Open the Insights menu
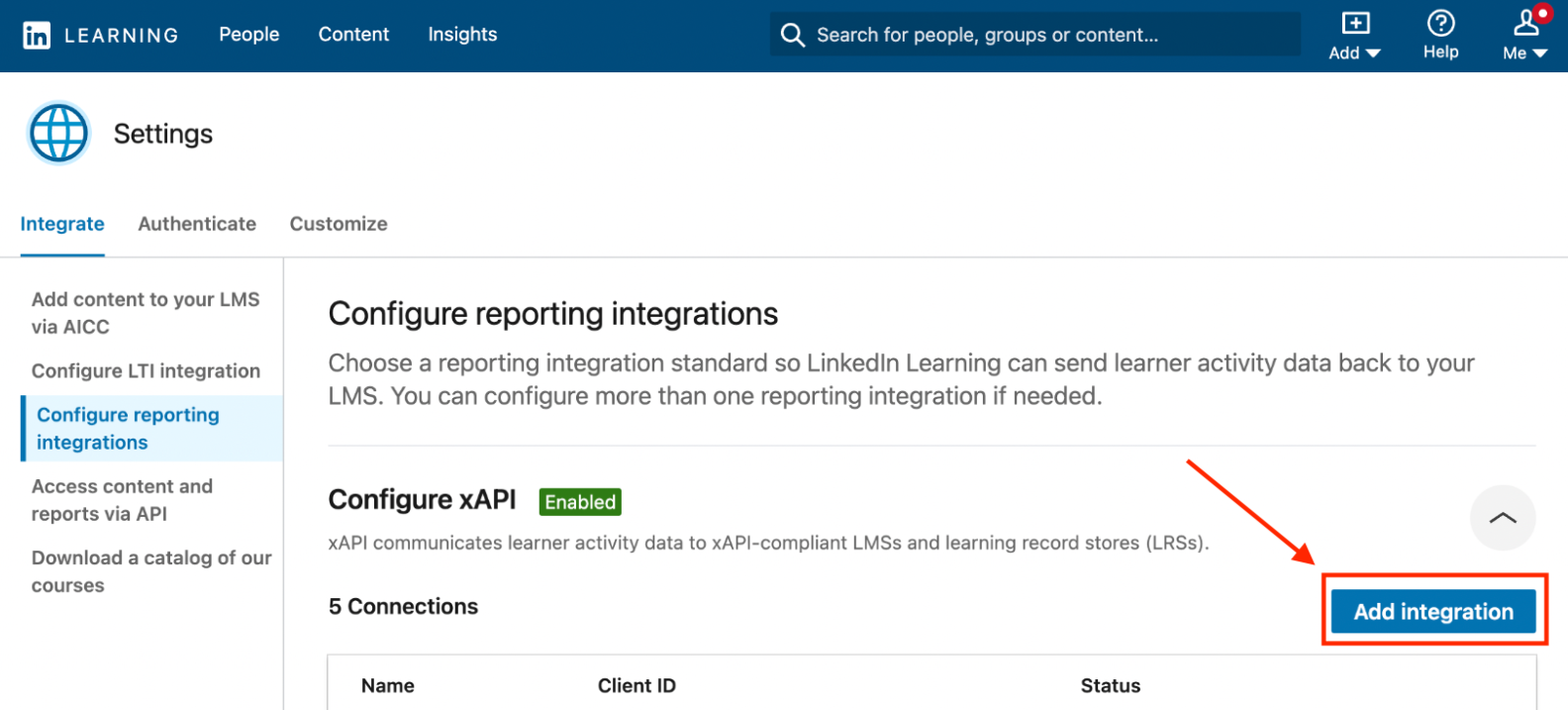1568x710 pixels. pyautogui.click(x=462, y=35)
